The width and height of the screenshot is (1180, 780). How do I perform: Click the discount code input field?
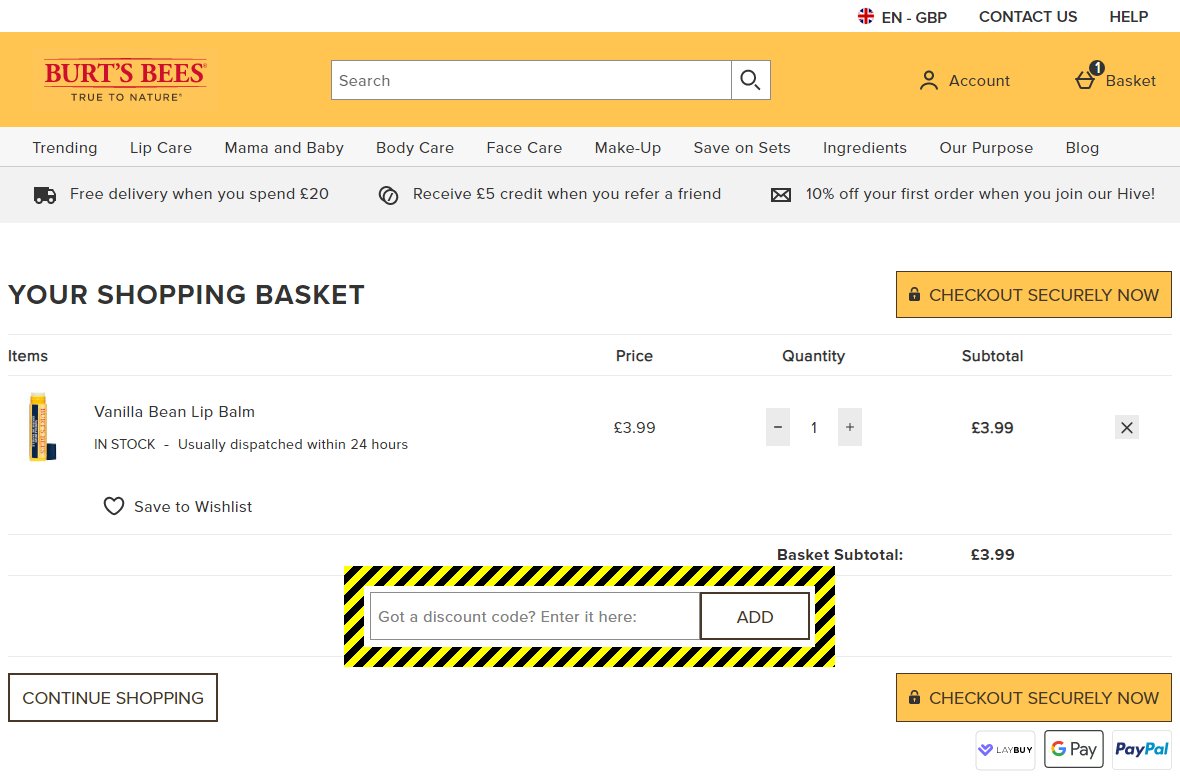pos(535,617)
